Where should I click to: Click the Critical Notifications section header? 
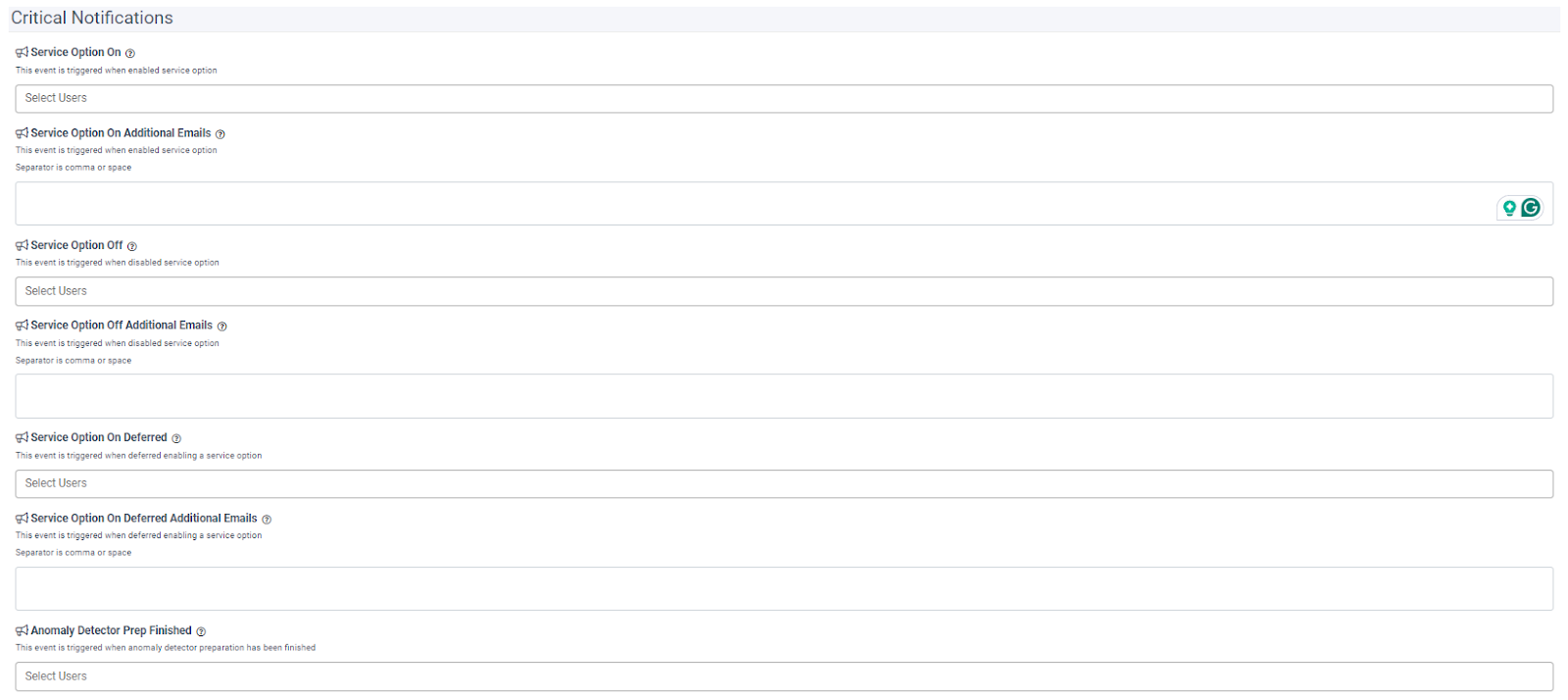click(92, 19)
